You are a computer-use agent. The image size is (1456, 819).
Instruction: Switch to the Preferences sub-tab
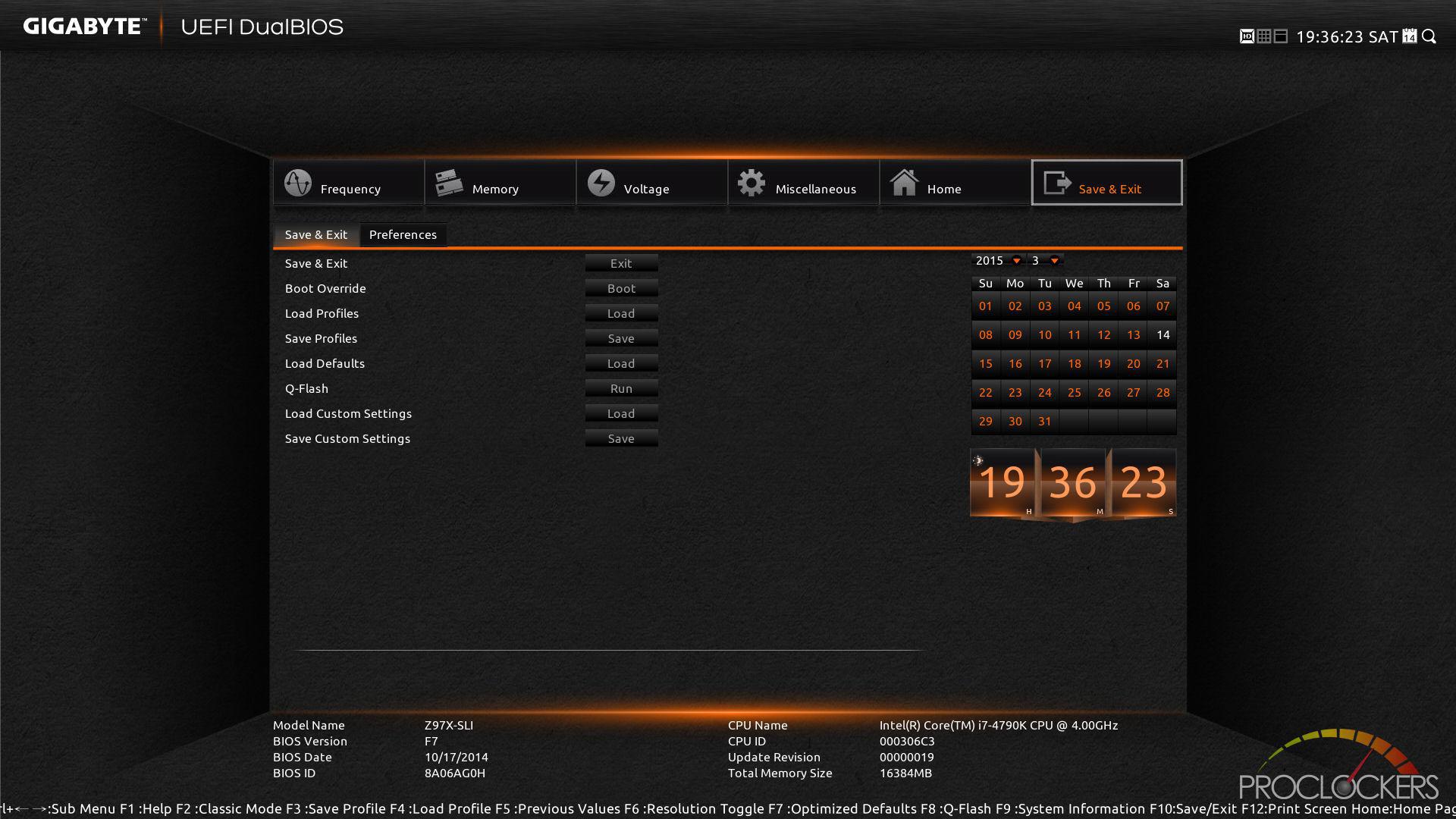point(403,235)
